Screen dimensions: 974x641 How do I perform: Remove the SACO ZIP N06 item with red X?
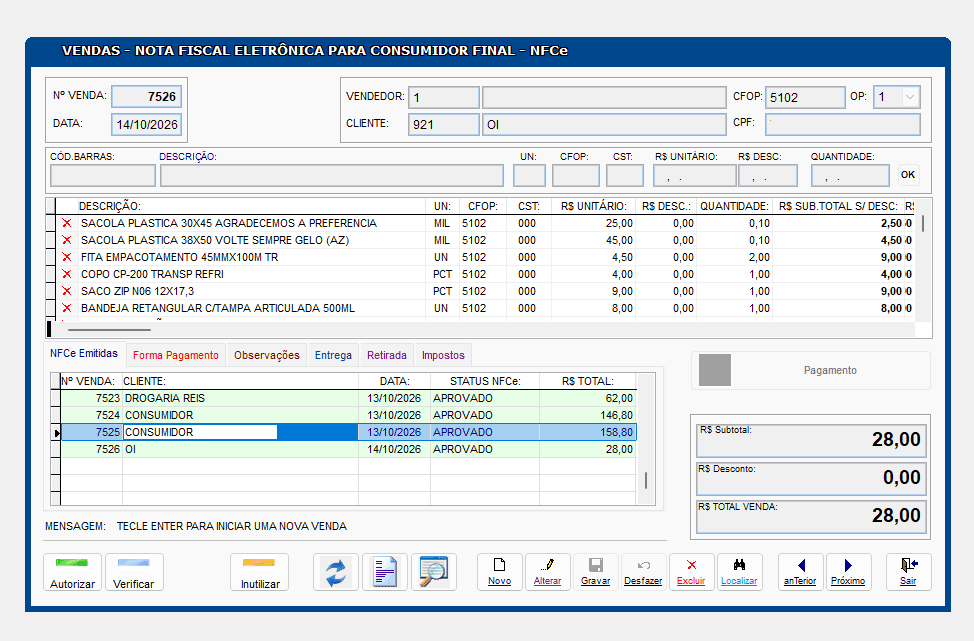click(66, 291)
